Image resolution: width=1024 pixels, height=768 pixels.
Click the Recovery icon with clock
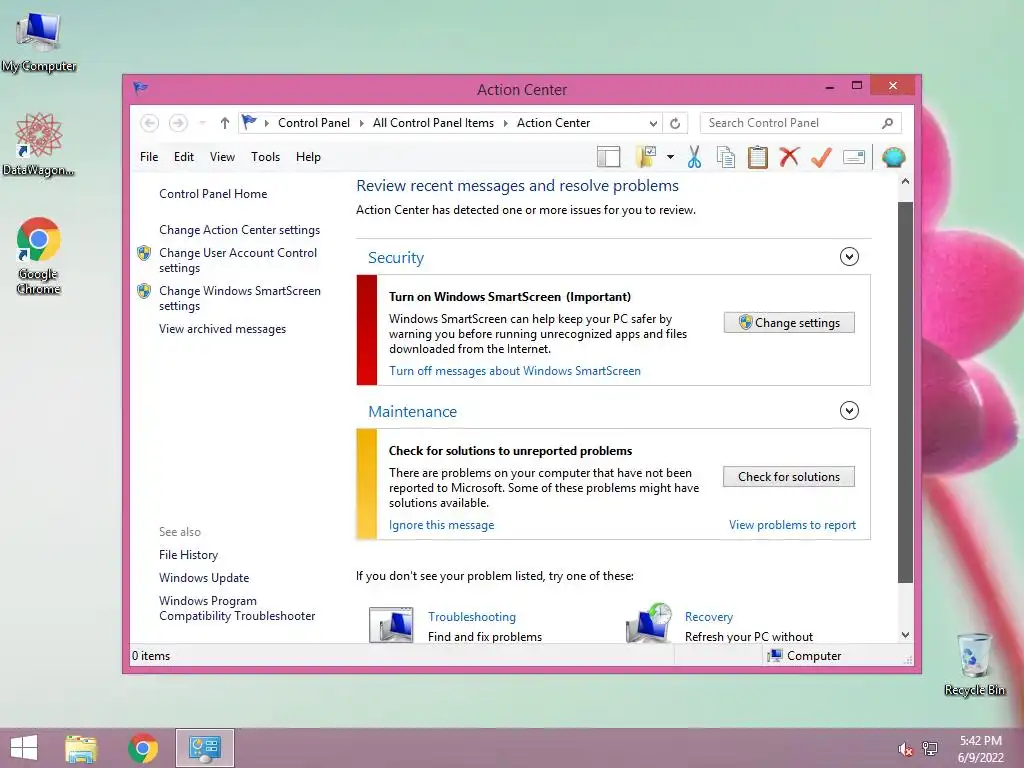(649, 623)
